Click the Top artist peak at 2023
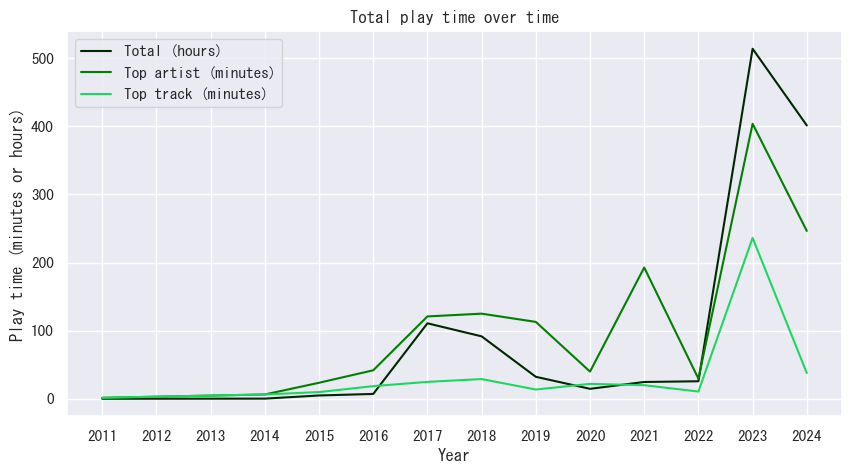The height and width of the screenshot is (473, 852). click(x=753, y=123)
